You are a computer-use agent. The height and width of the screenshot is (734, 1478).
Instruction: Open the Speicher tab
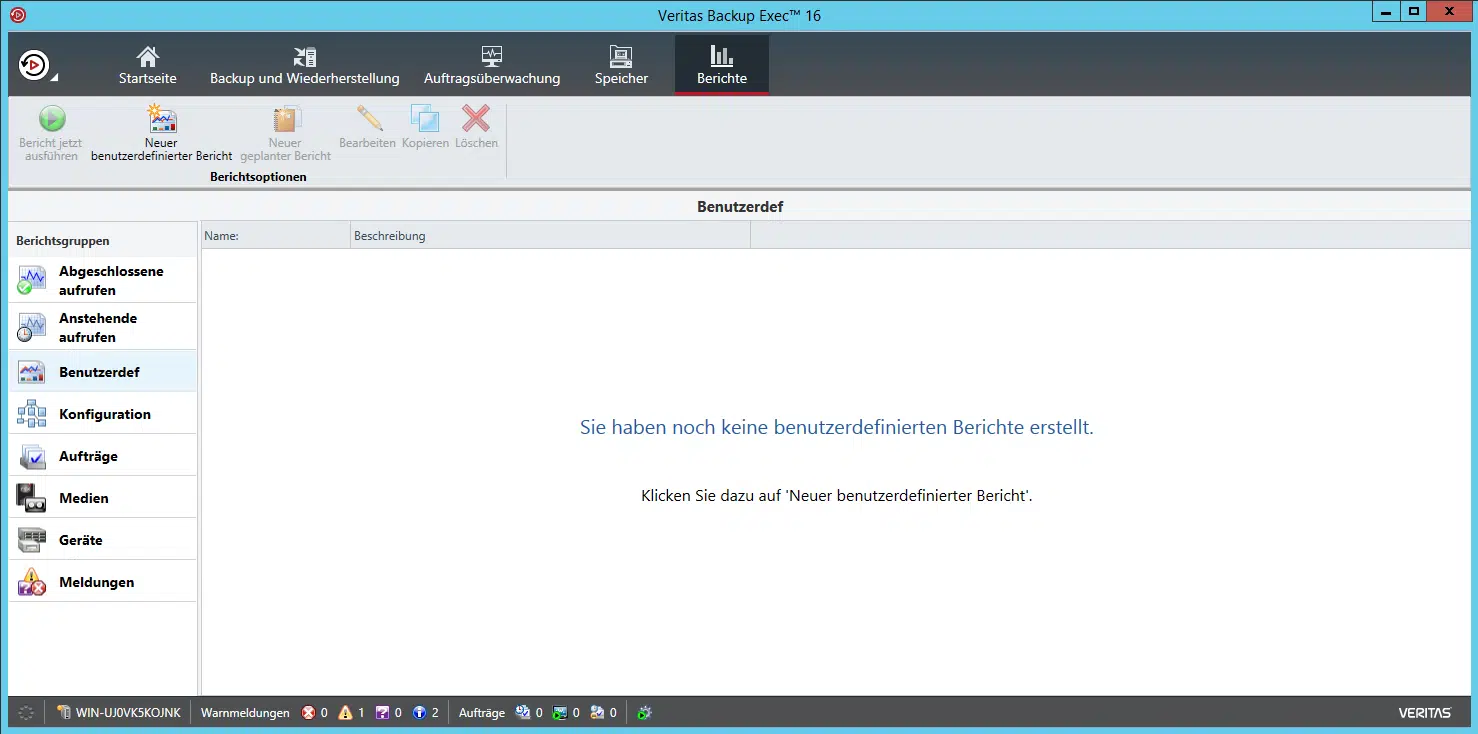pos(621,66)
